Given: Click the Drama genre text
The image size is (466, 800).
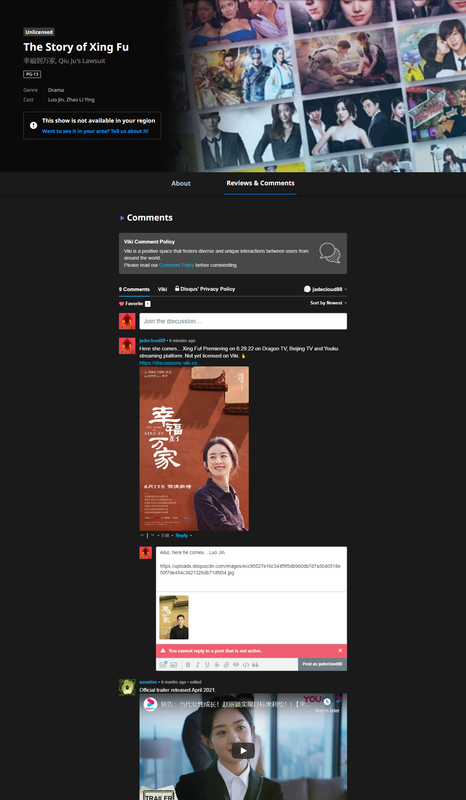Looking at the screenshot, I should click(56, 90).
